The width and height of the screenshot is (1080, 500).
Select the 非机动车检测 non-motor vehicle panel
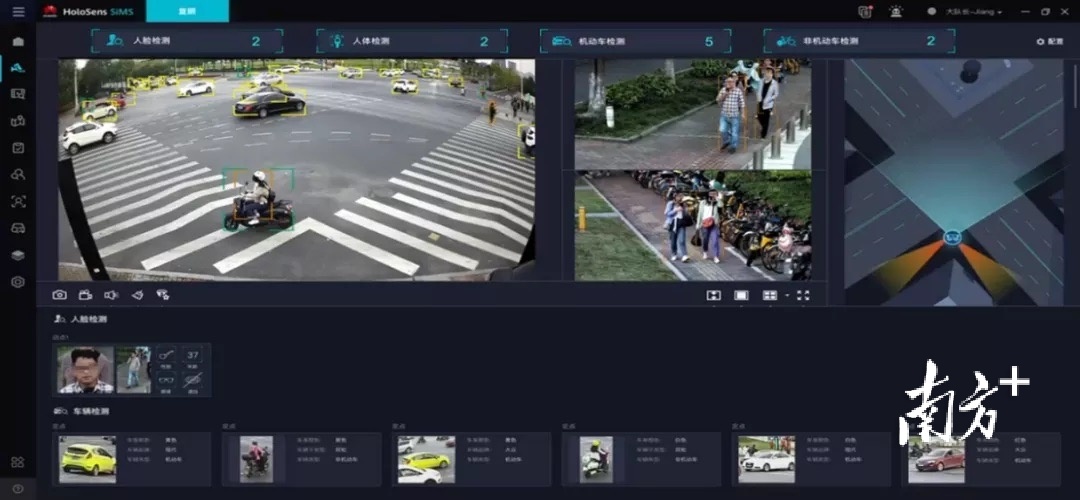858,41
